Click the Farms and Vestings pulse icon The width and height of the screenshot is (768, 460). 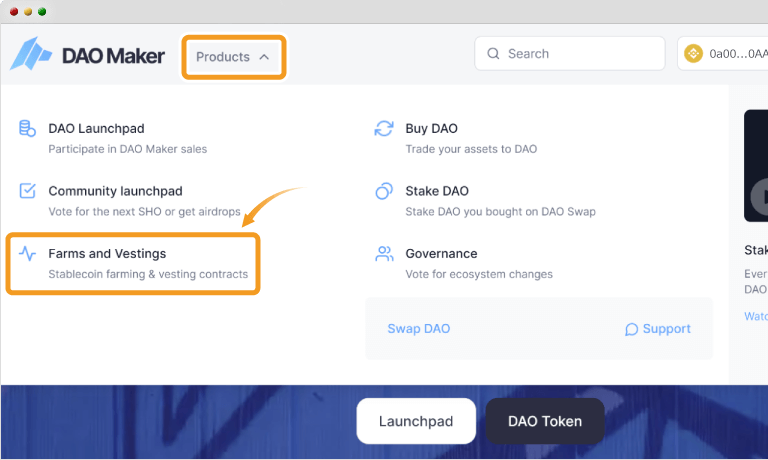(27, 253)
